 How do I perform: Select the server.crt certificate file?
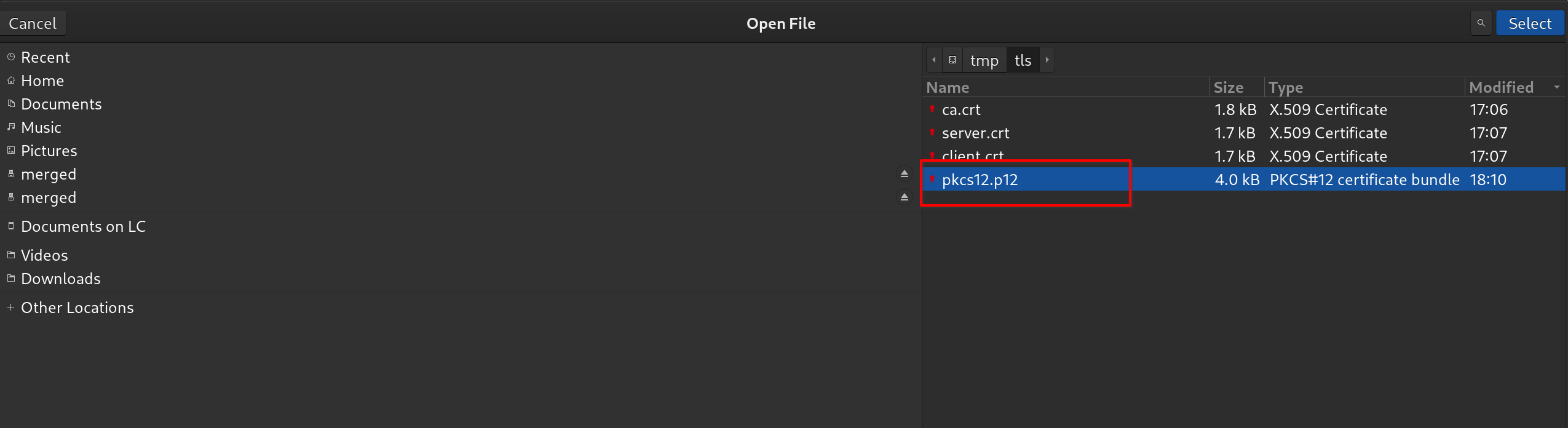pos(975,133)
